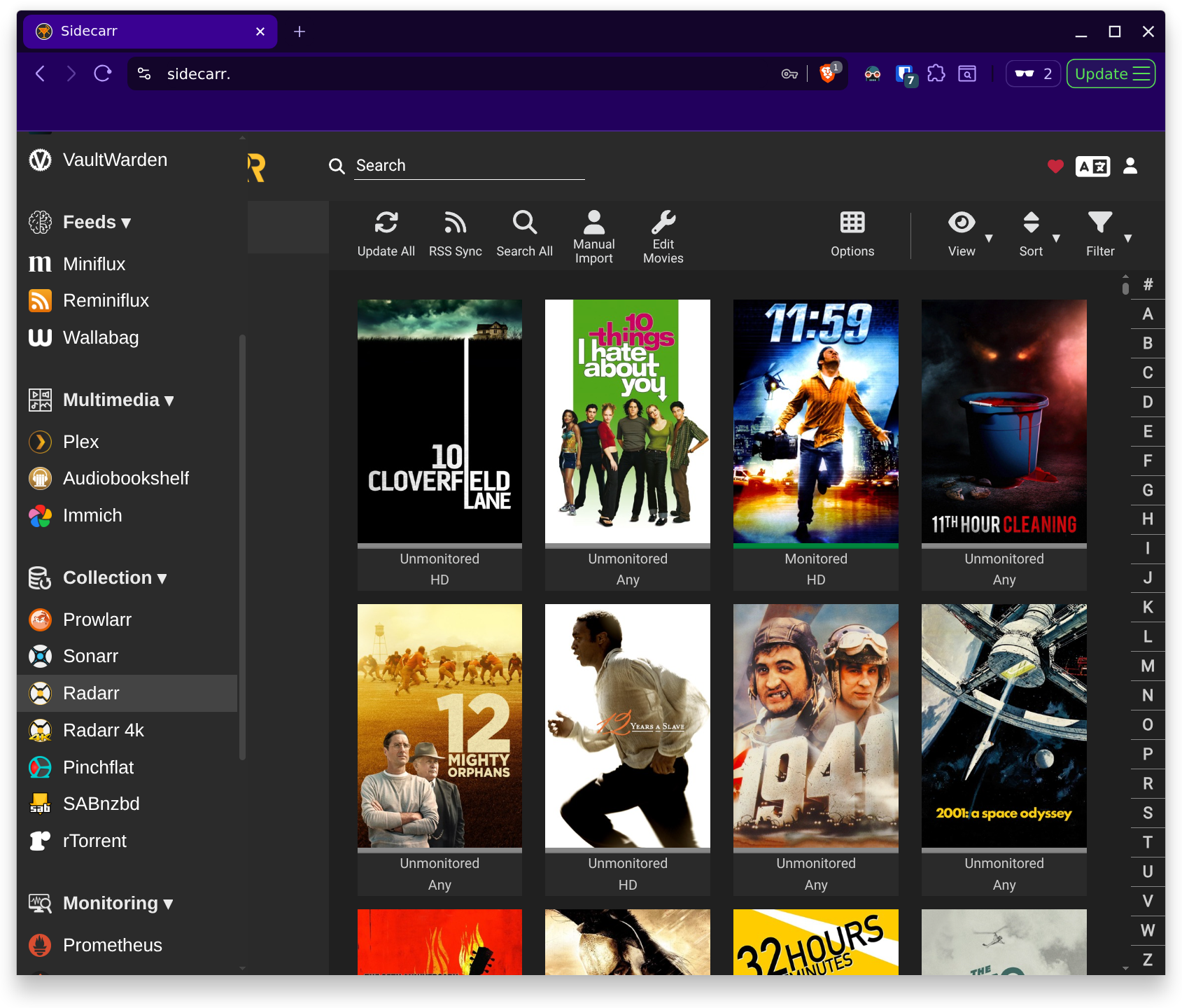Open Miniflux in sidebar

click(127, 264)
